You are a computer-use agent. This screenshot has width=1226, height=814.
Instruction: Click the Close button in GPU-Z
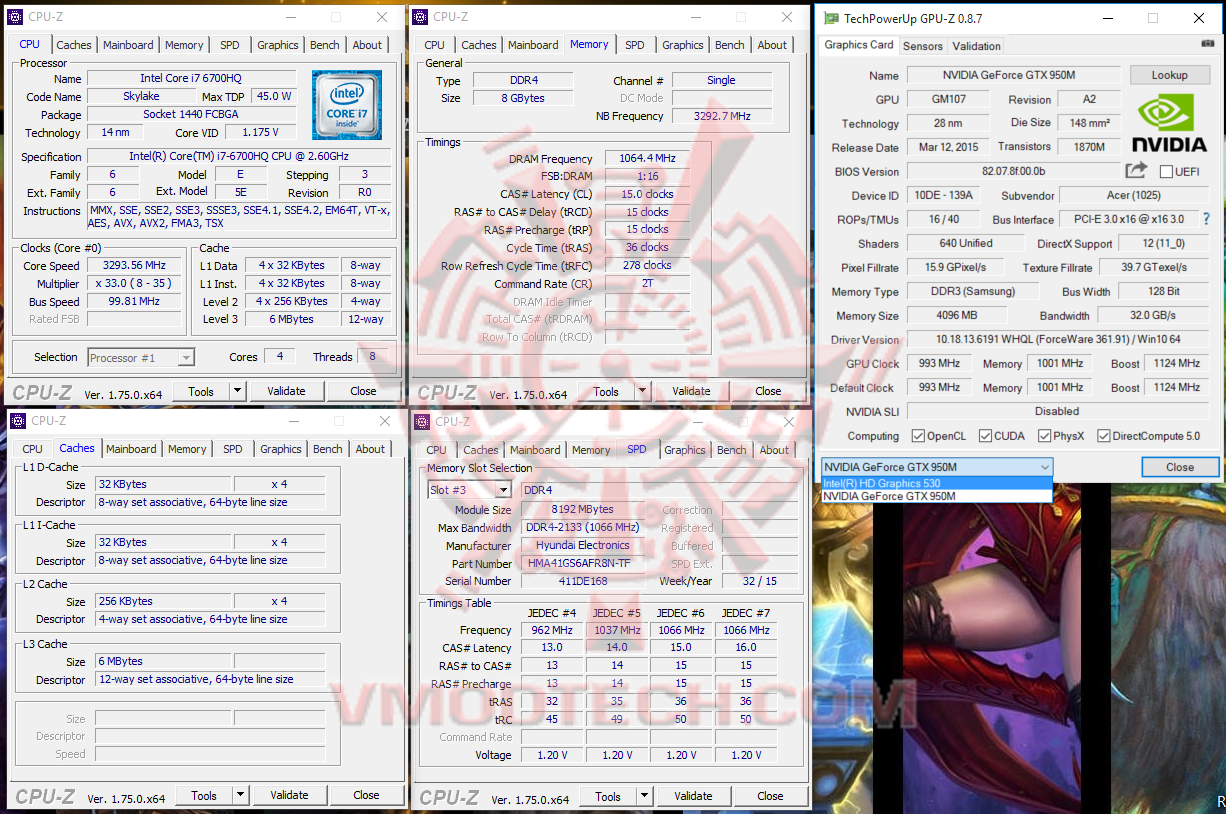tap(1180, 467)
